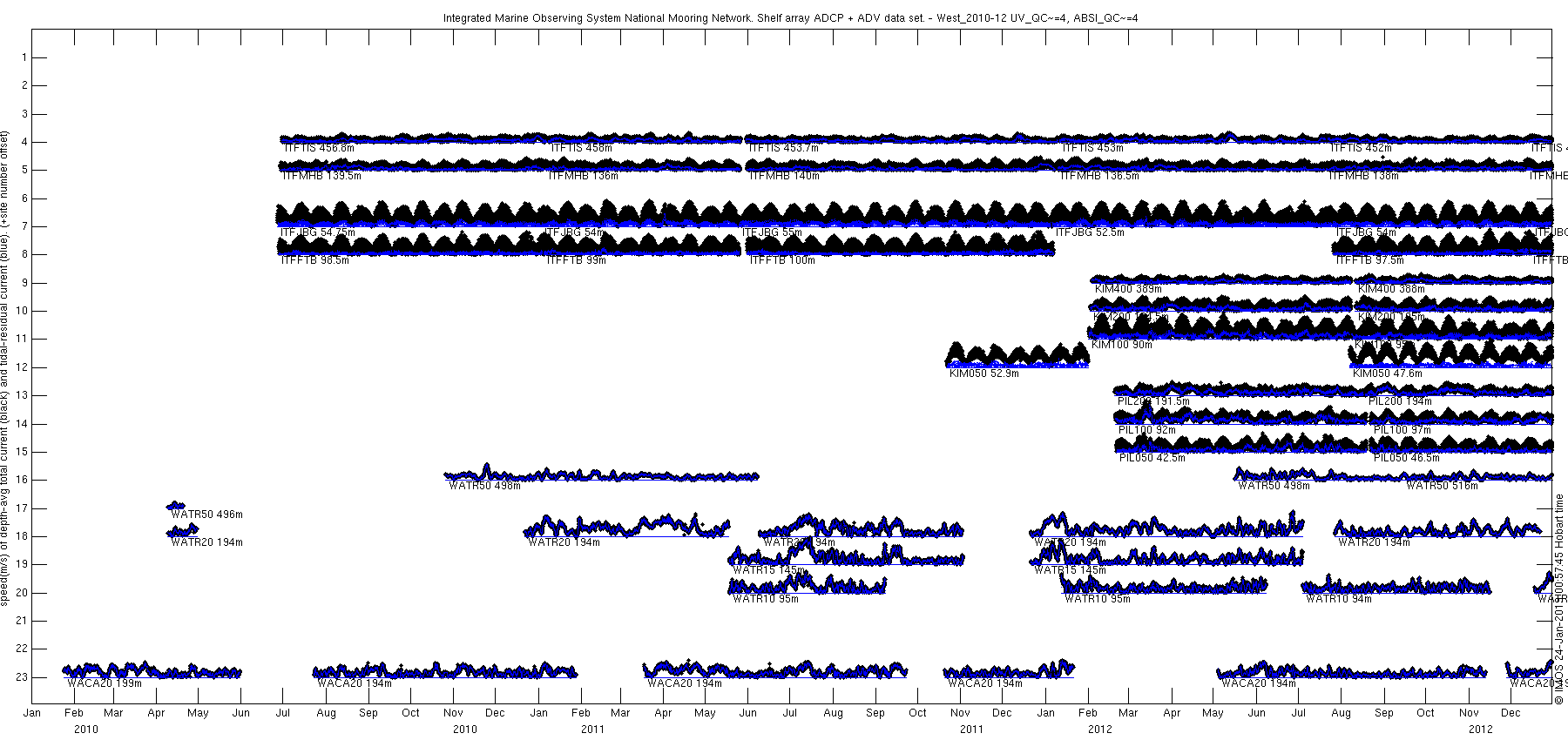Click y-axis tick label '12'
Viewport: 1568px width, 740px height.
pos(23,367)
